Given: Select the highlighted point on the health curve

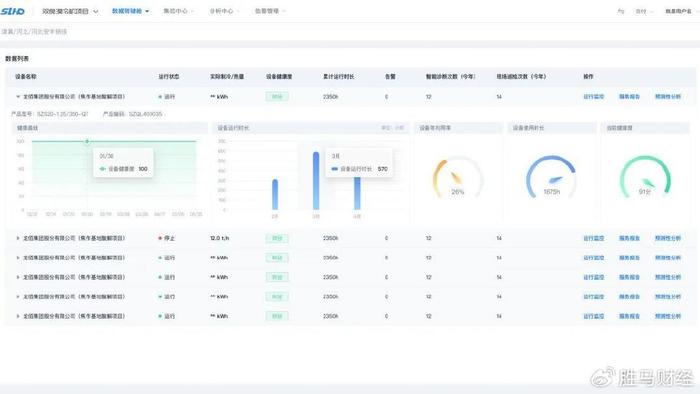Looking at the screenshot, I should 87,141.
